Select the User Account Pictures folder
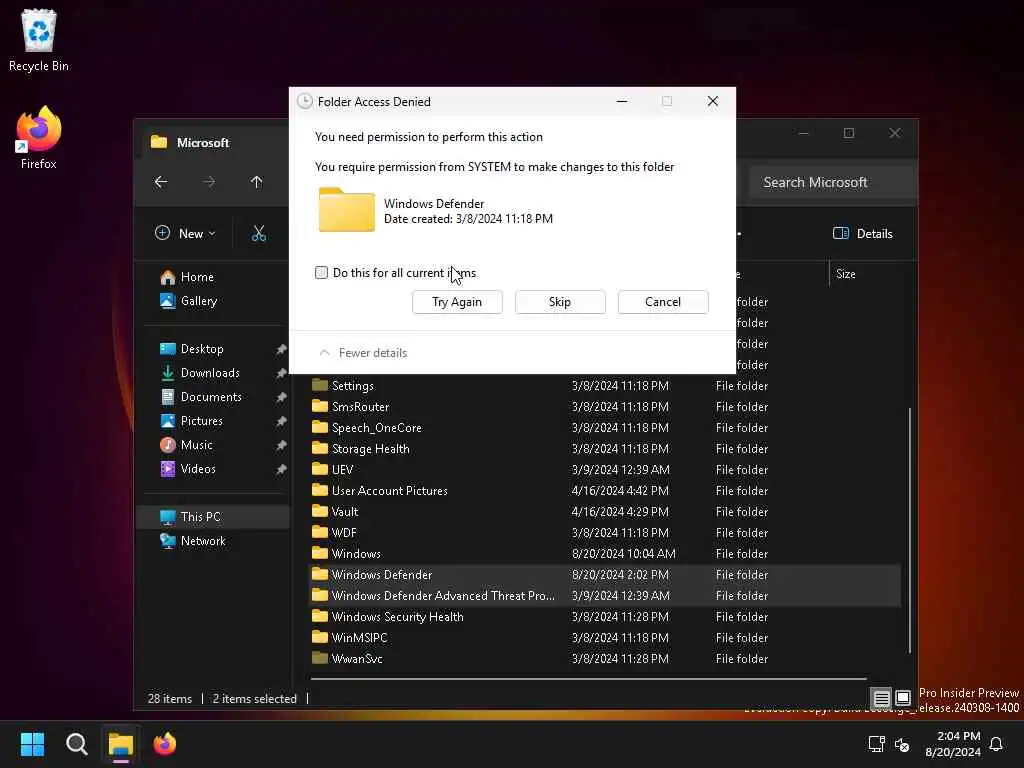The width and height of the screenshot is (1024, 768). pos(604,490)
